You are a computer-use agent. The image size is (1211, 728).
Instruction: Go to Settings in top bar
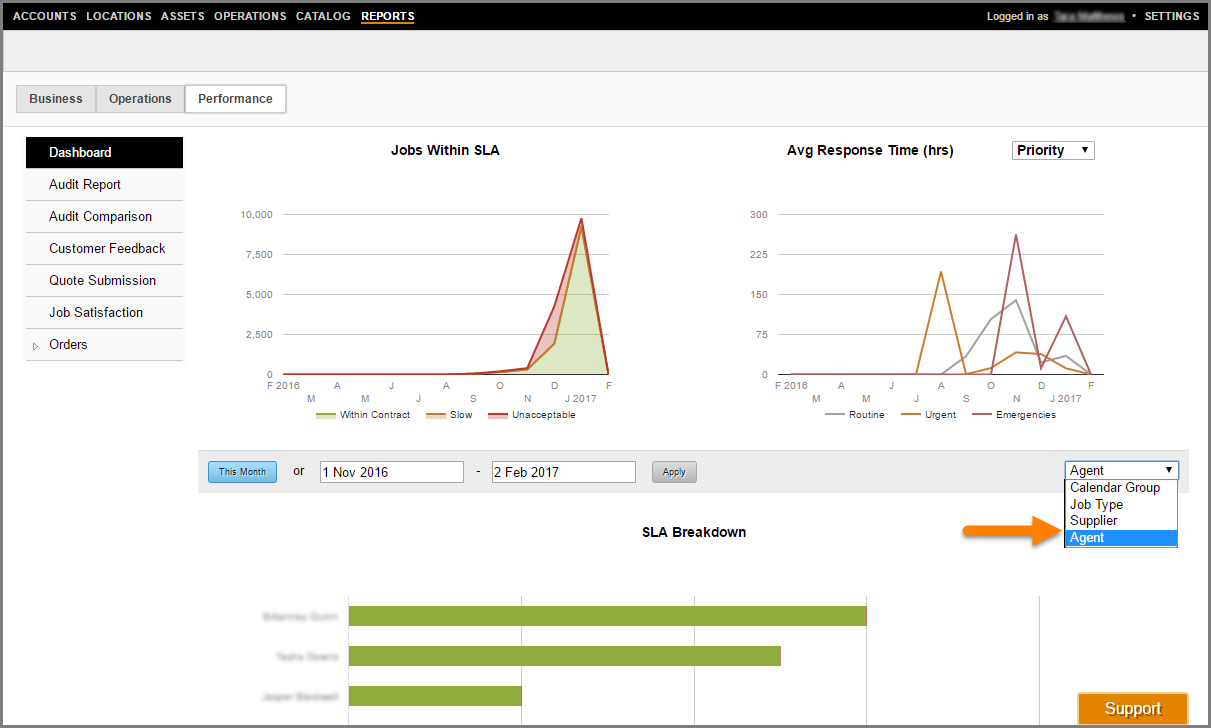click(1171, 16)
